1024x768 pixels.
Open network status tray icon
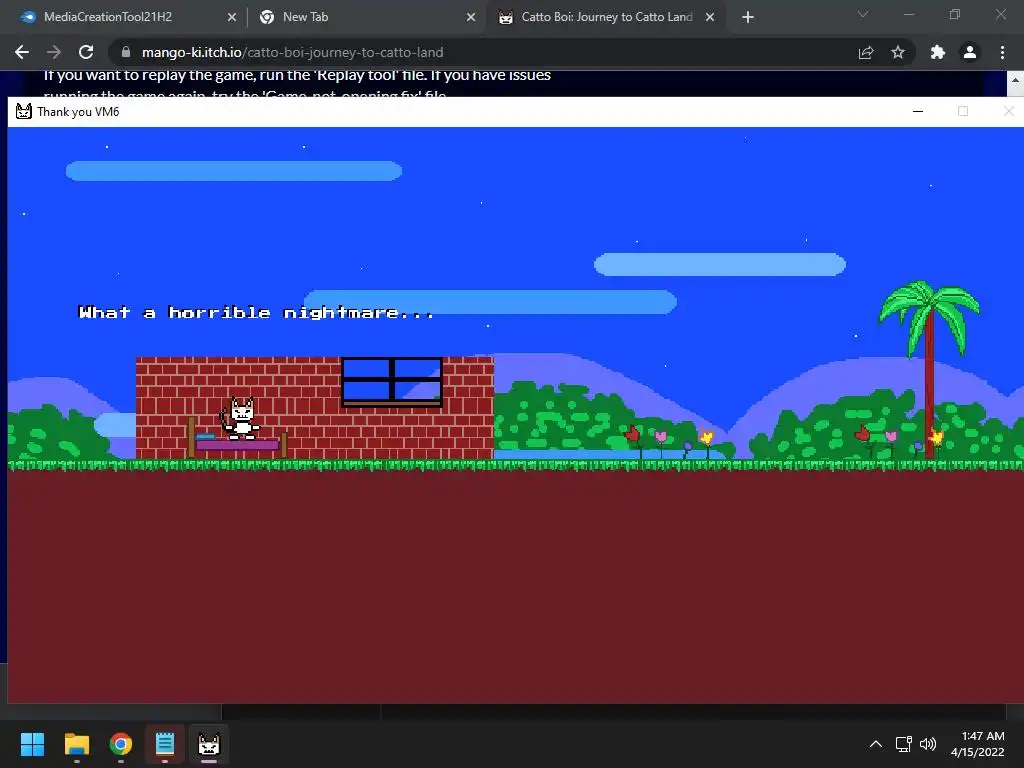pos(903,744)
